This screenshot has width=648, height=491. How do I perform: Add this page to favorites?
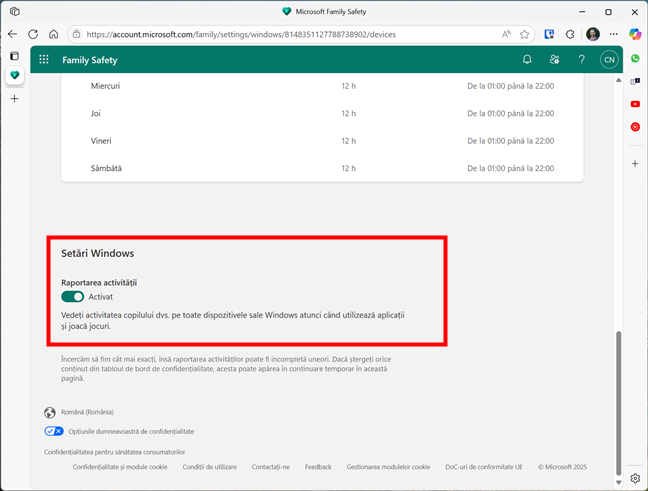click(524, 34)
